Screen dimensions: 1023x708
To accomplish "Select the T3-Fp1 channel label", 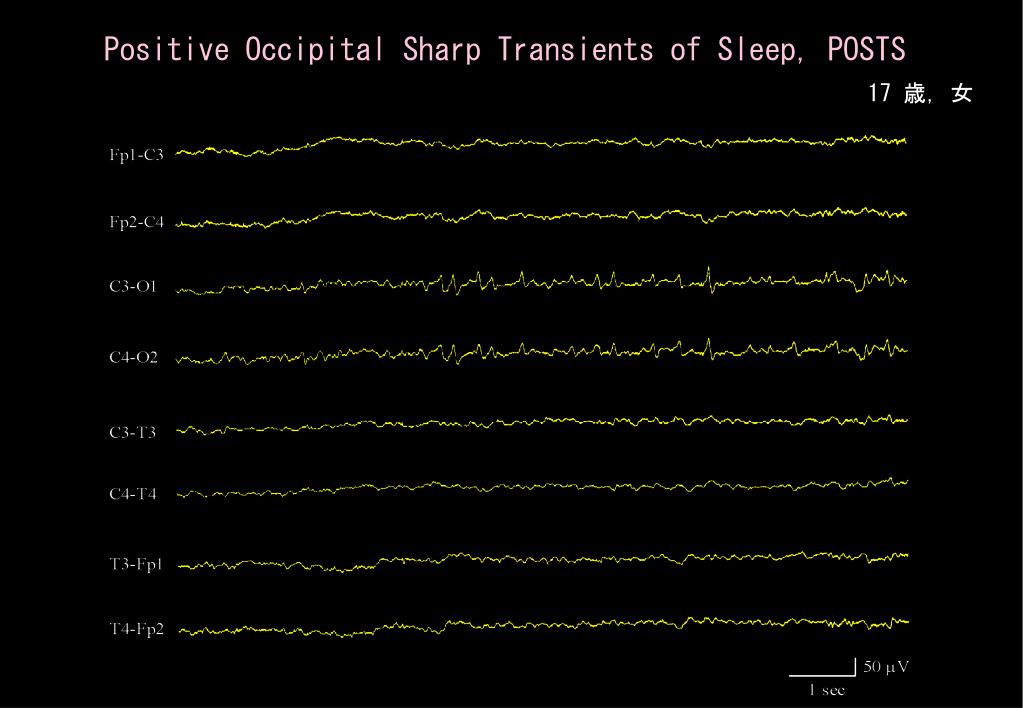I will pyautogui.click(x=136, y=564).
